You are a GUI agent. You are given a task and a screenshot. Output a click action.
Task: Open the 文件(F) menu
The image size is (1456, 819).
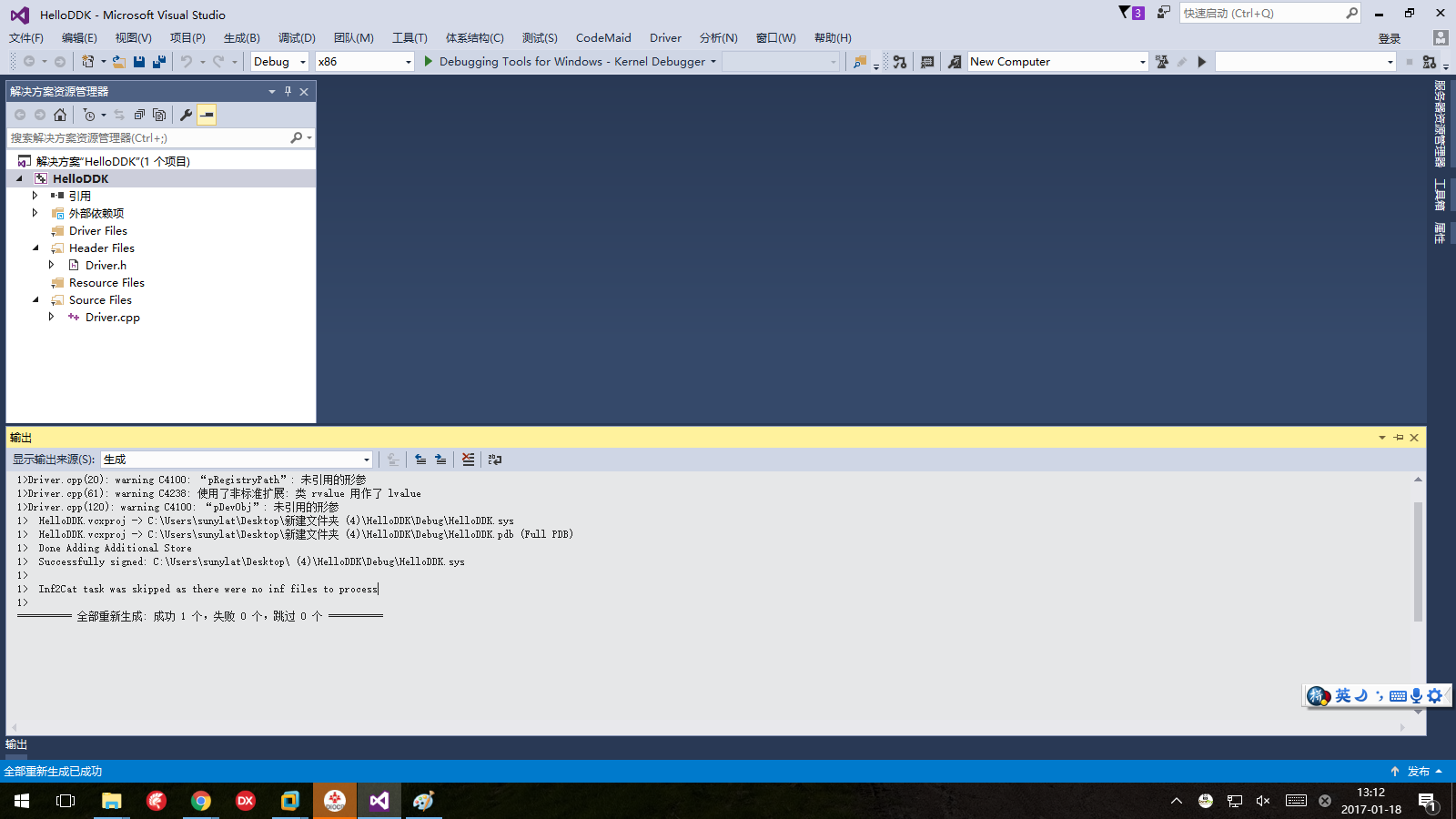click(x=26, y=37)
